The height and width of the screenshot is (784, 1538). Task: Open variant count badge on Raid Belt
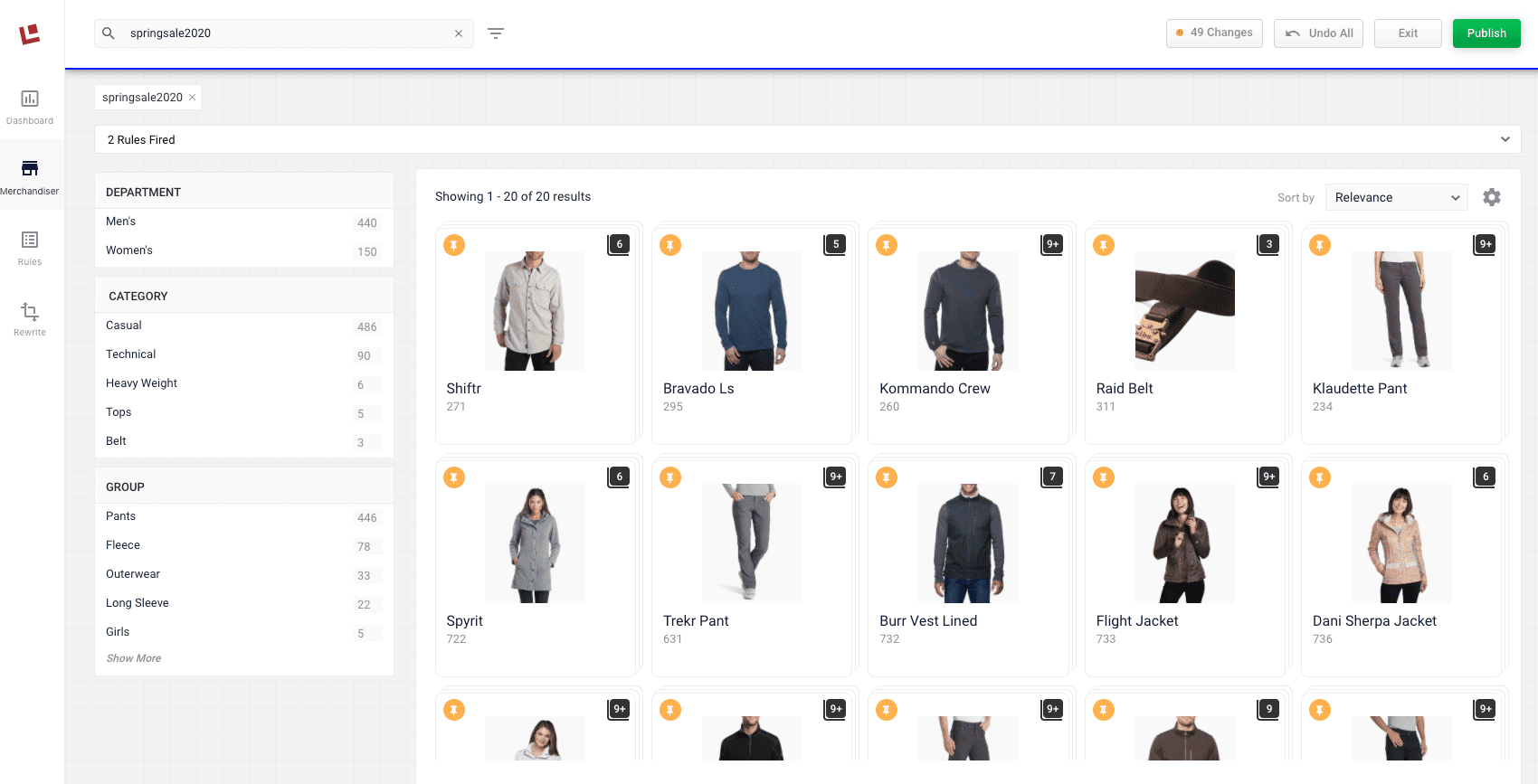tap(1269, 244)
